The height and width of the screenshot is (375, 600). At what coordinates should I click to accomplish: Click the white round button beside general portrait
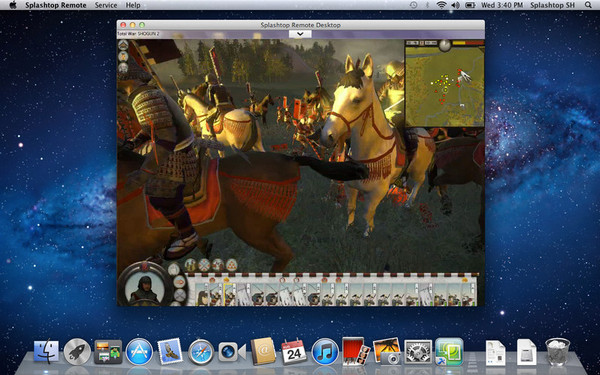click(173, 269)
